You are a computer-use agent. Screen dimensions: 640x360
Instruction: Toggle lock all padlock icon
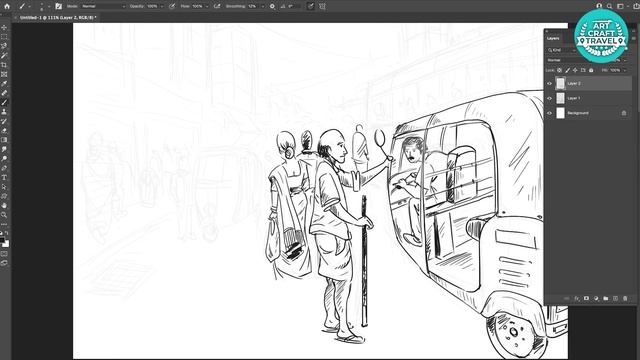point(591,70)
